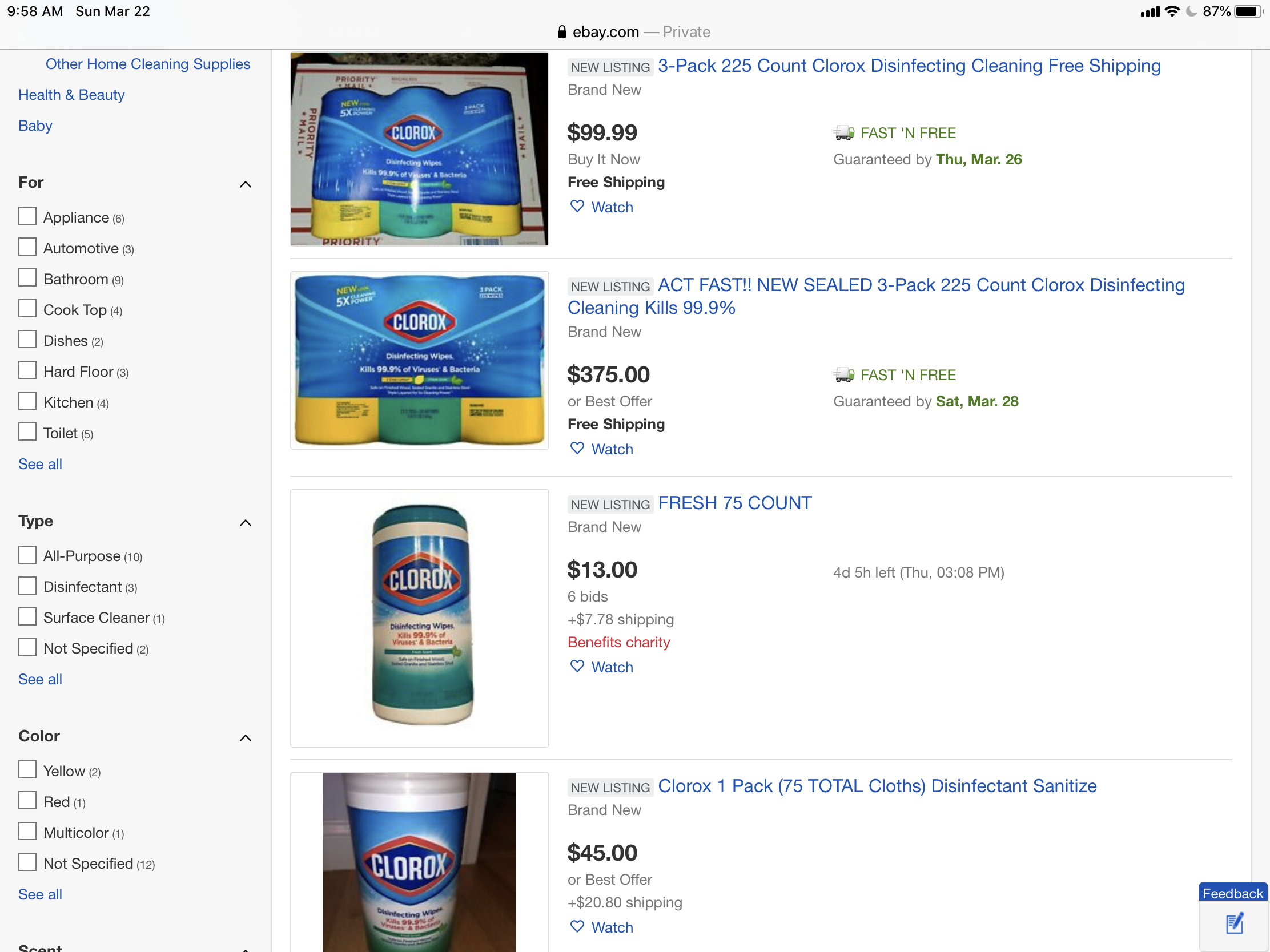Screen dimensions: 1270x952
Task: Click heart Watch icon for $99.99 listing
Action: pos(576,206)
